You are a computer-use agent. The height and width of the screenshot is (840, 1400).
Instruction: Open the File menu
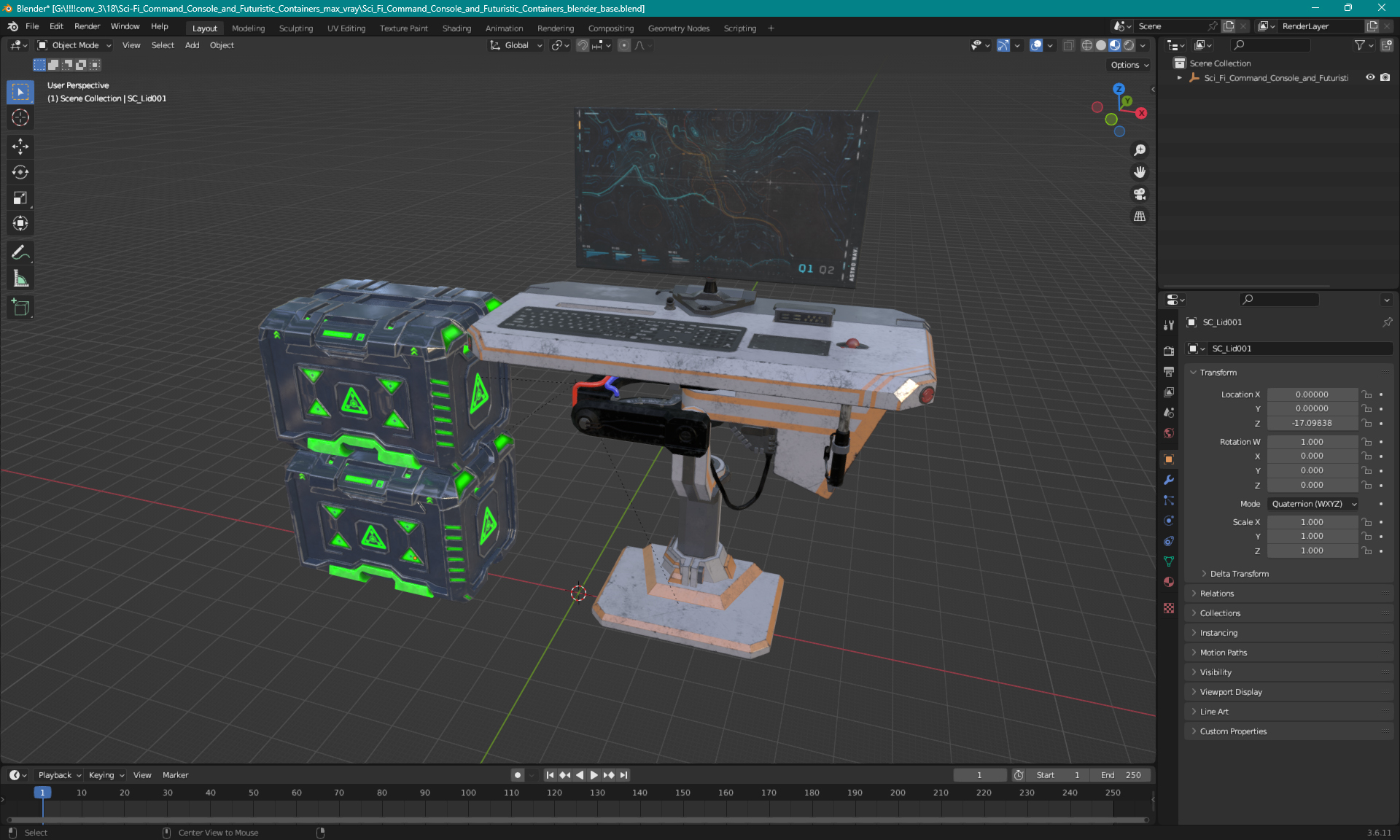32,26
